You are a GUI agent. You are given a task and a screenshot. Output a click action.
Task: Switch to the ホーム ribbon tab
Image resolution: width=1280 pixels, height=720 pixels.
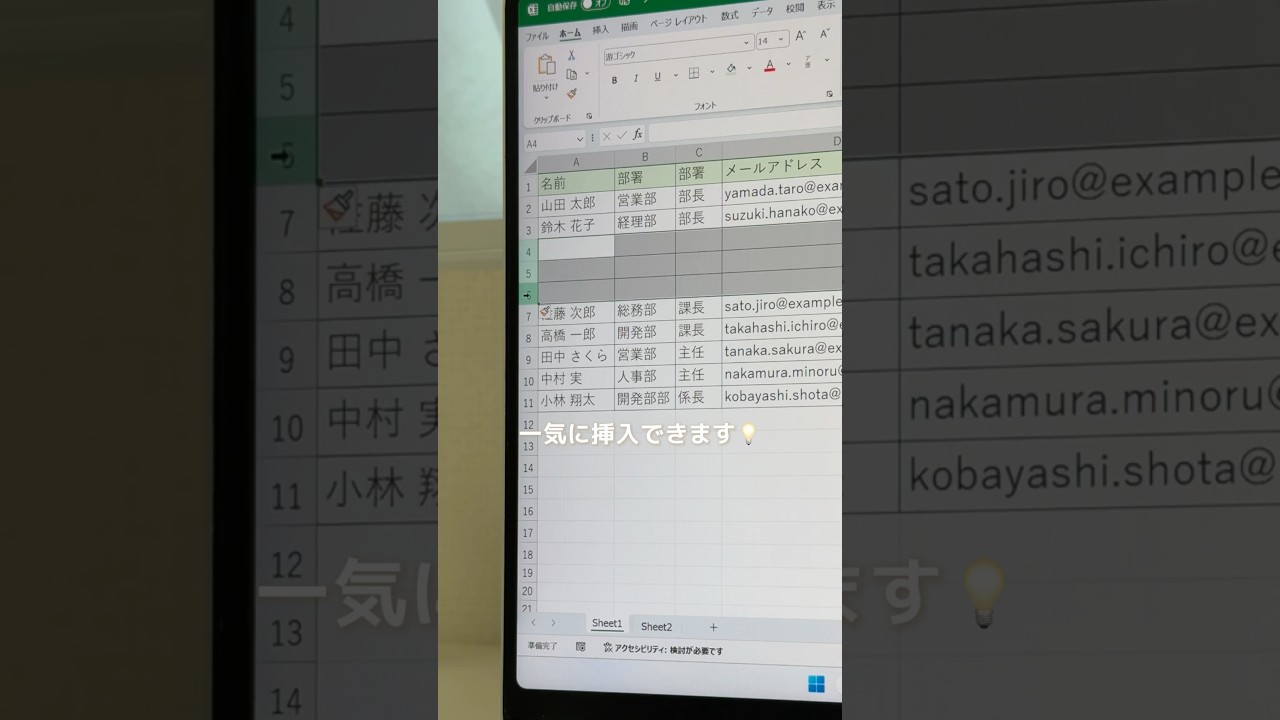coord(570,33)
